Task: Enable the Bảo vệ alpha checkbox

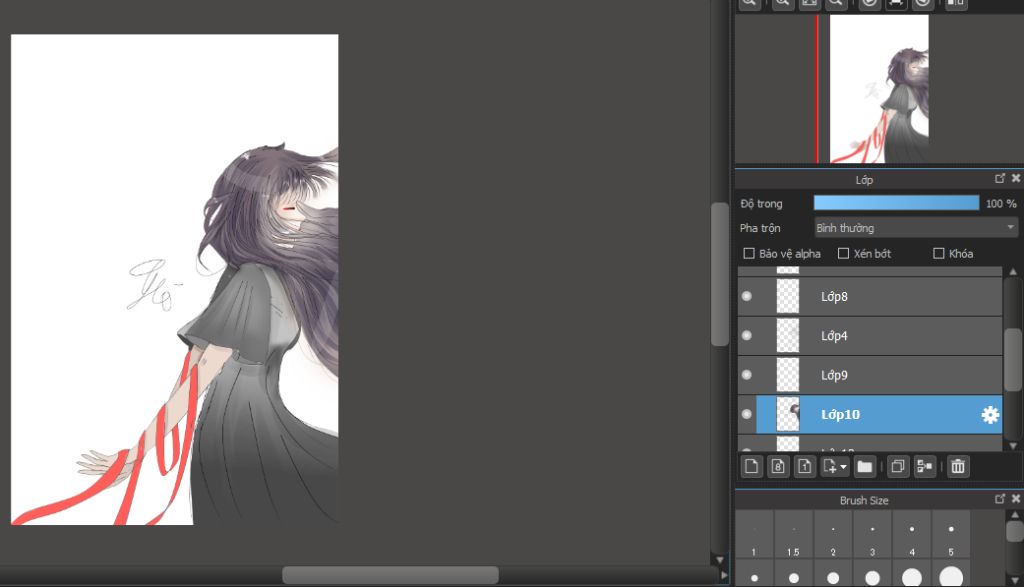Action: tap(749, 253)
